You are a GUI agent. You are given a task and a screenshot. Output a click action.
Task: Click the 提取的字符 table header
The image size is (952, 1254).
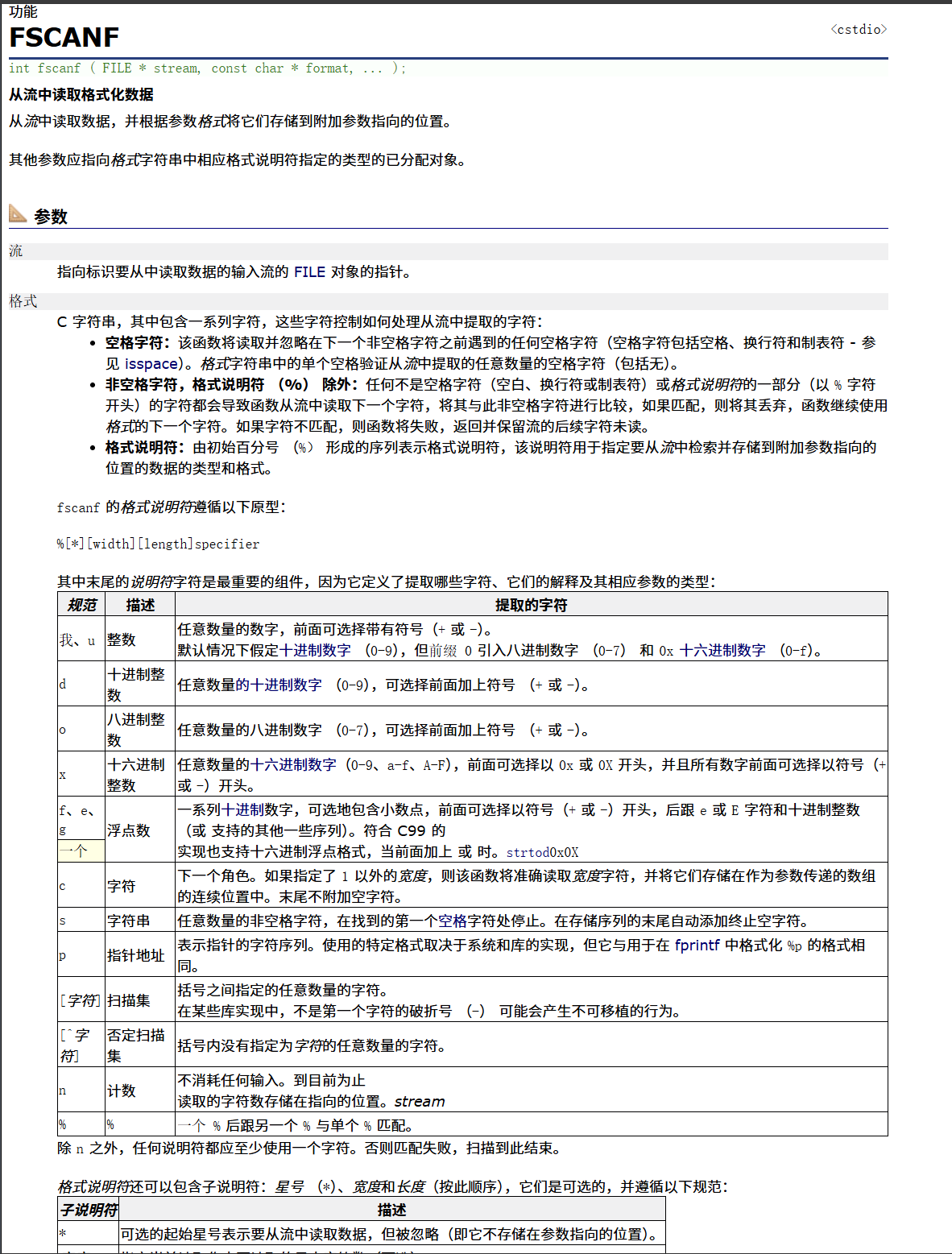[530, 603]
